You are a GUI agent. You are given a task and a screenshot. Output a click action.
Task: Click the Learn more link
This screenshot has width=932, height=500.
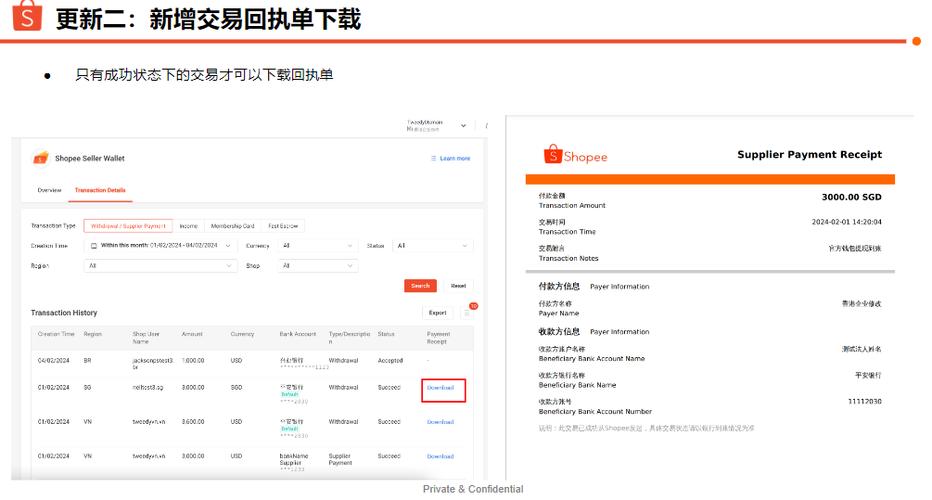pos(451,158)
